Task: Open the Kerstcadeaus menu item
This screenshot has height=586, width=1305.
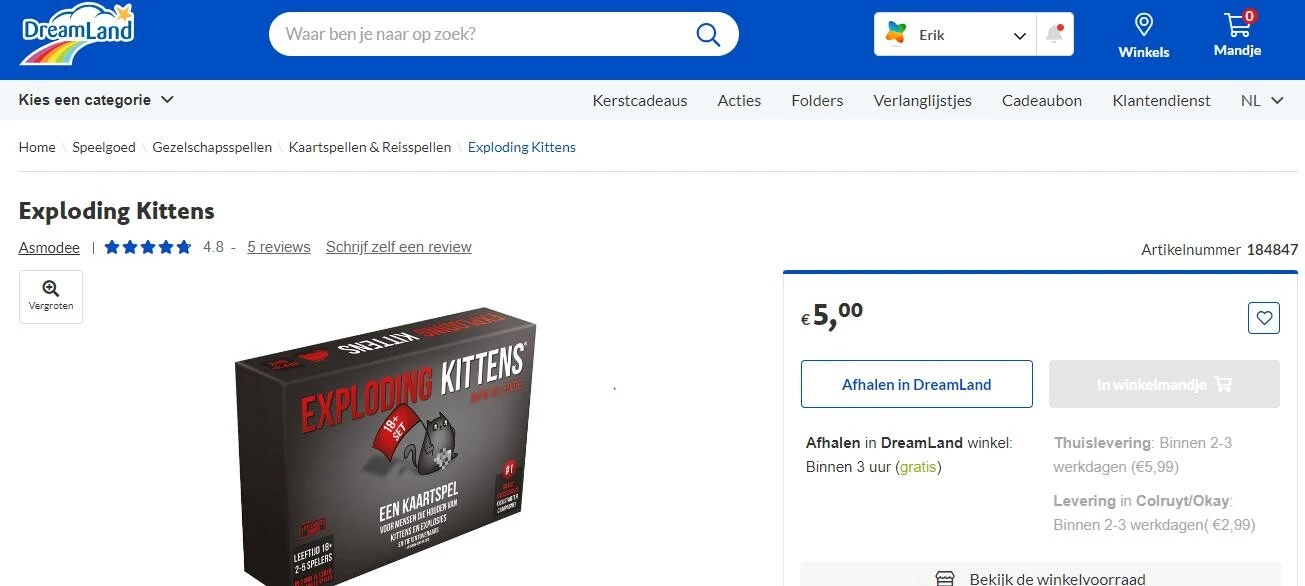Action: pos(640,100)
